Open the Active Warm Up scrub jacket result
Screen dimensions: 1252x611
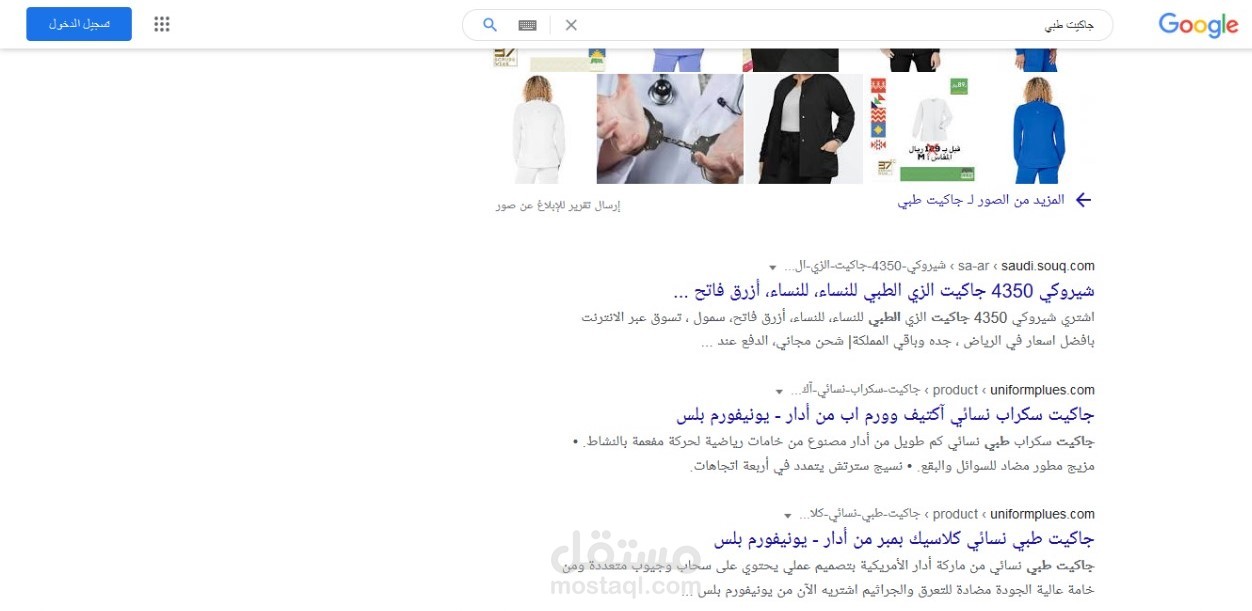point(885,415)
